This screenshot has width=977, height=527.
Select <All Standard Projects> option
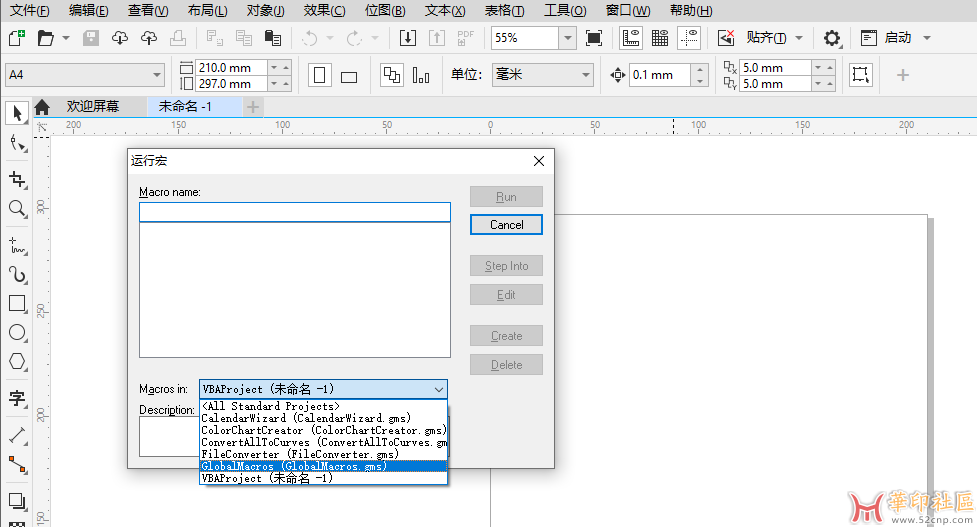(x=323, y=406)
